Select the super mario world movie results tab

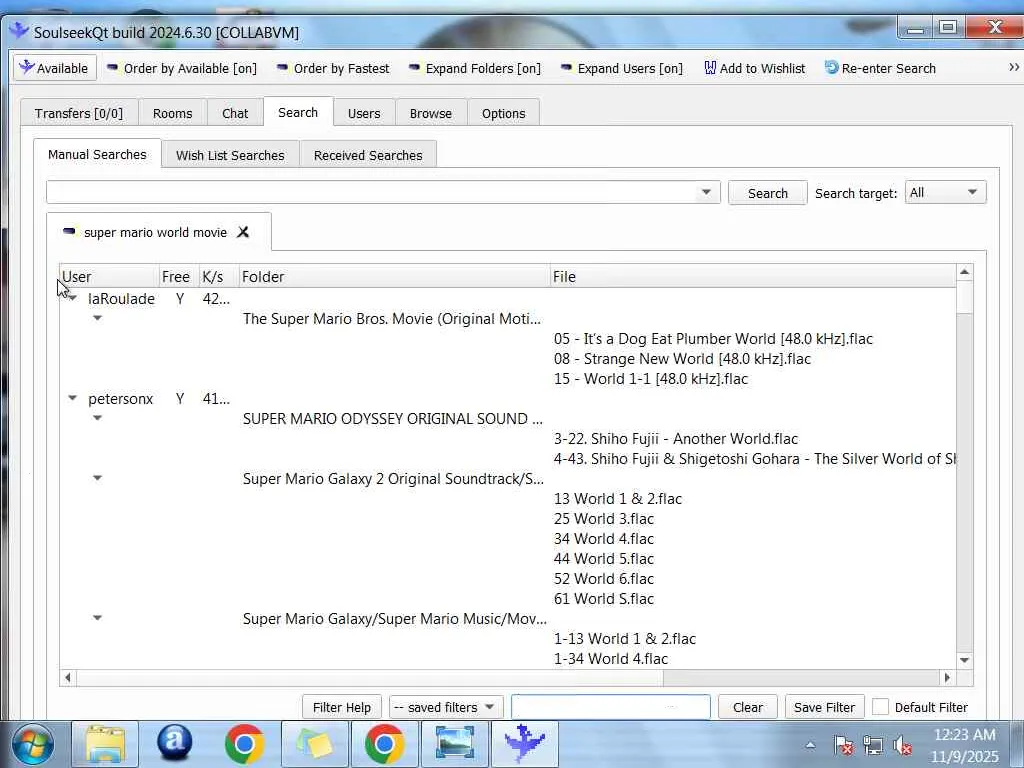(x=155, y=232)
